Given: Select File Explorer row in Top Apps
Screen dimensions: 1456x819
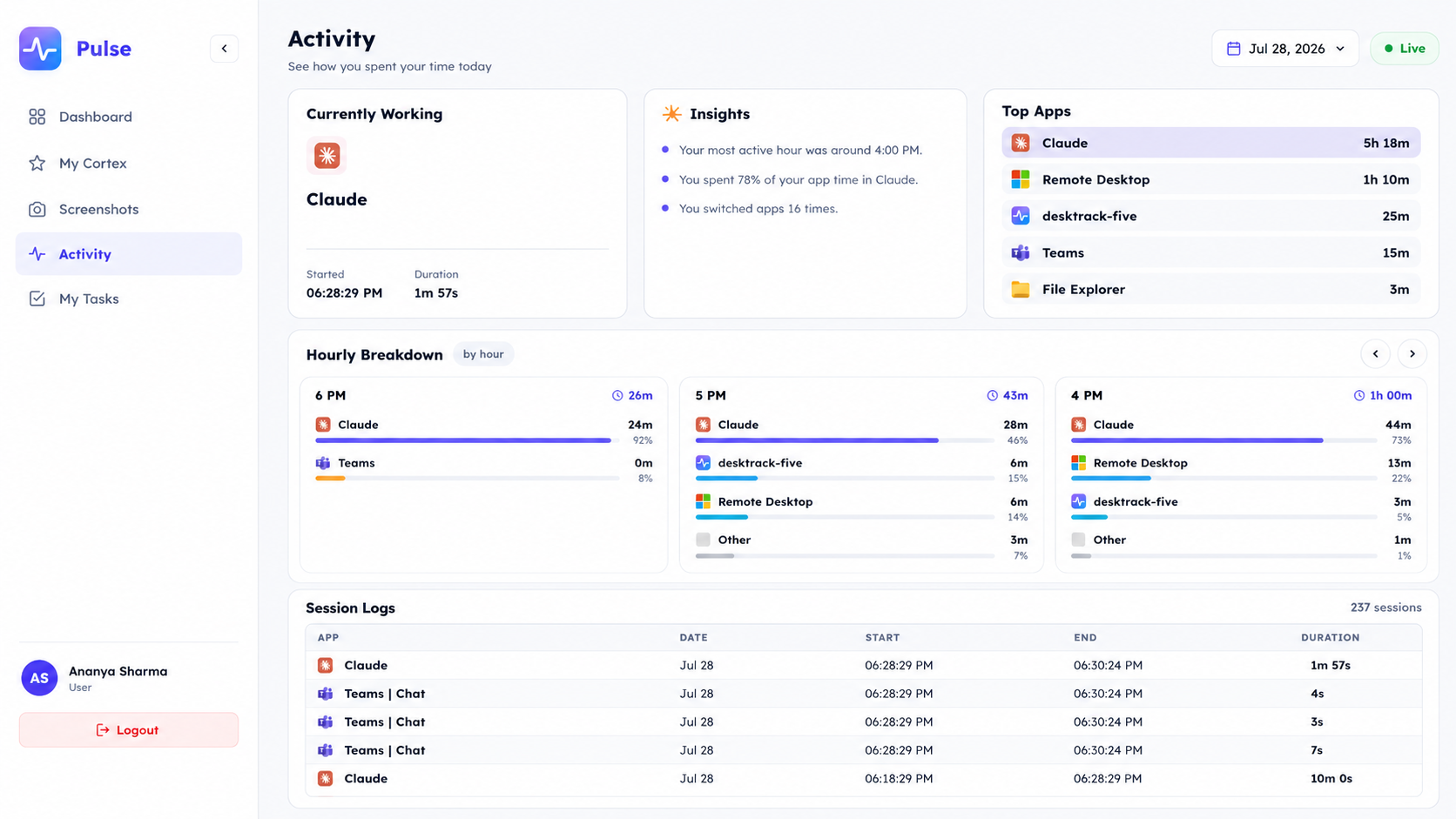Looking at the screenshot, I should tap(1211, 289).
